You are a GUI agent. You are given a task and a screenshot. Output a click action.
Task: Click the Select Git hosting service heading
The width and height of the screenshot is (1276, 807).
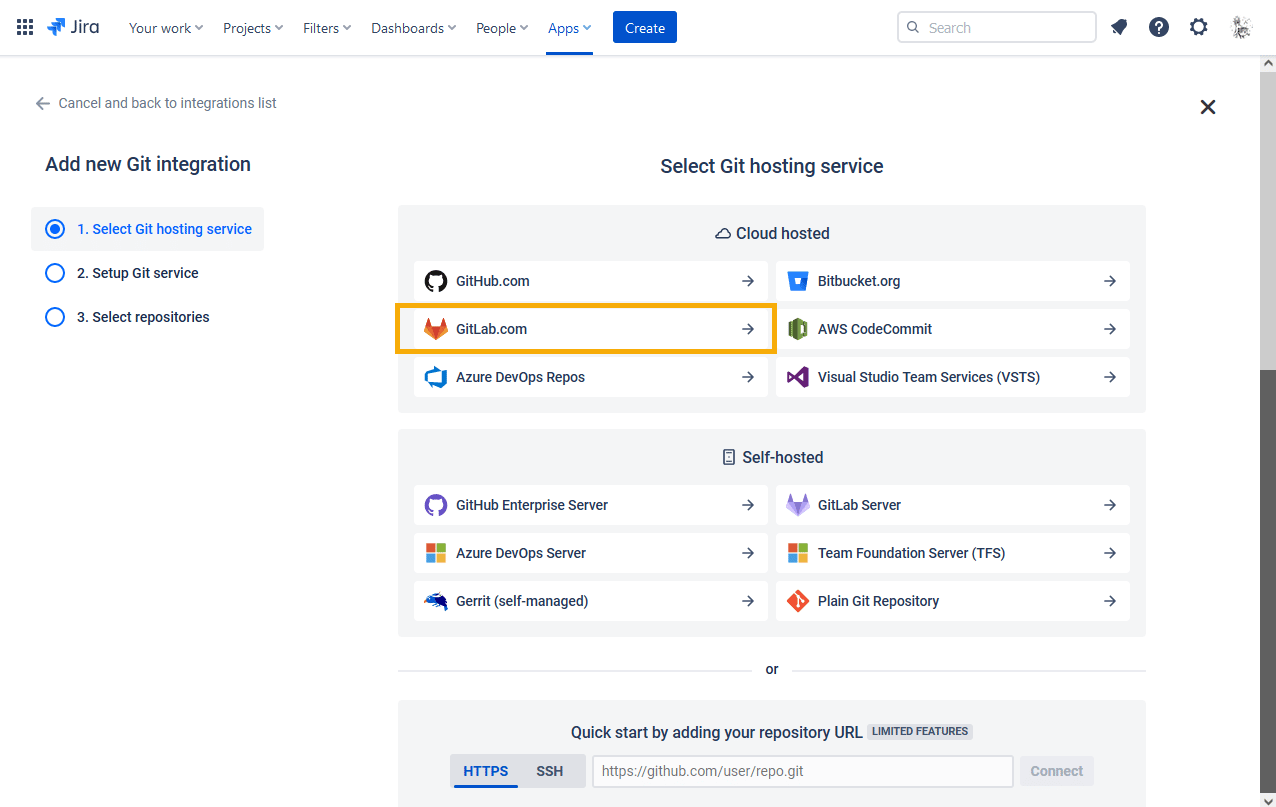pos(772,166)
